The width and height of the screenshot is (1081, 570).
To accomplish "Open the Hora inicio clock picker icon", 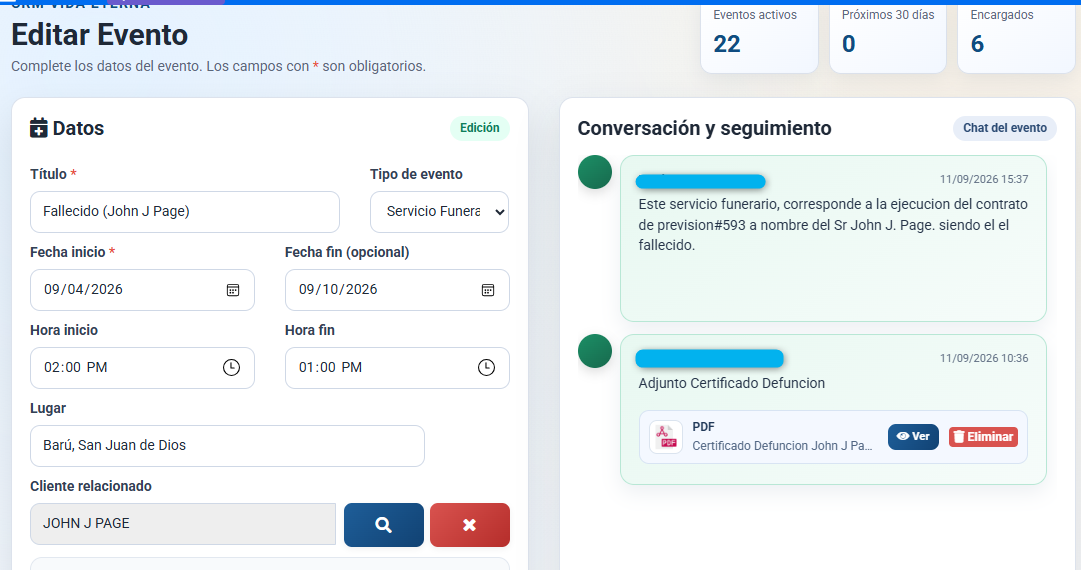I will click(231, 367).
